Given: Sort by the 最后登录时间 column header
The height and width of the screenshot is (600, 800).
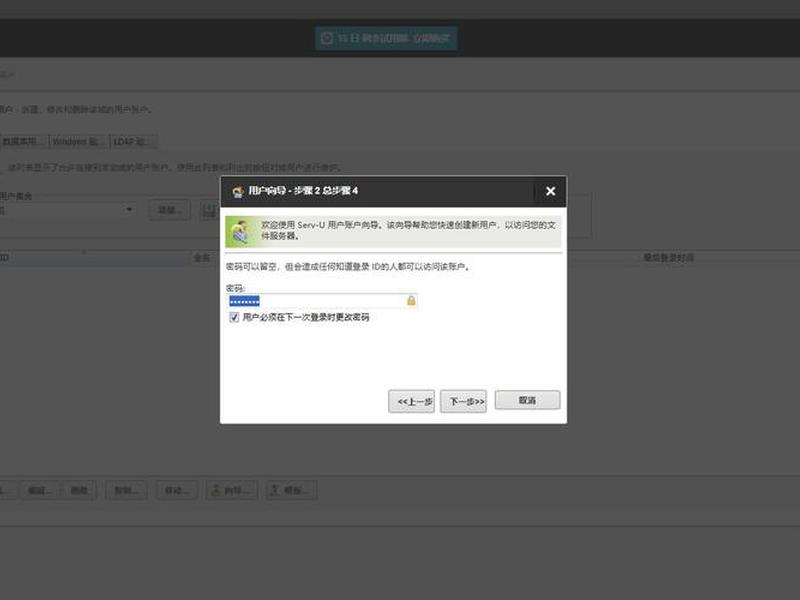Looking at the screenshot, I should coord(668,258).
